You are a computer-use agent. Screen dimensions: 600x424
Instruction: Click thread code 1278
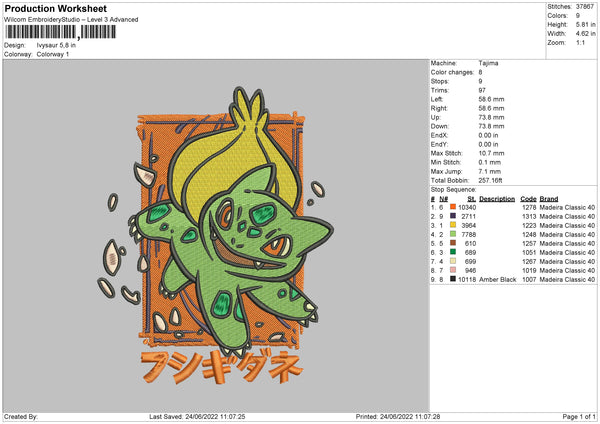(x=529, y=207)
